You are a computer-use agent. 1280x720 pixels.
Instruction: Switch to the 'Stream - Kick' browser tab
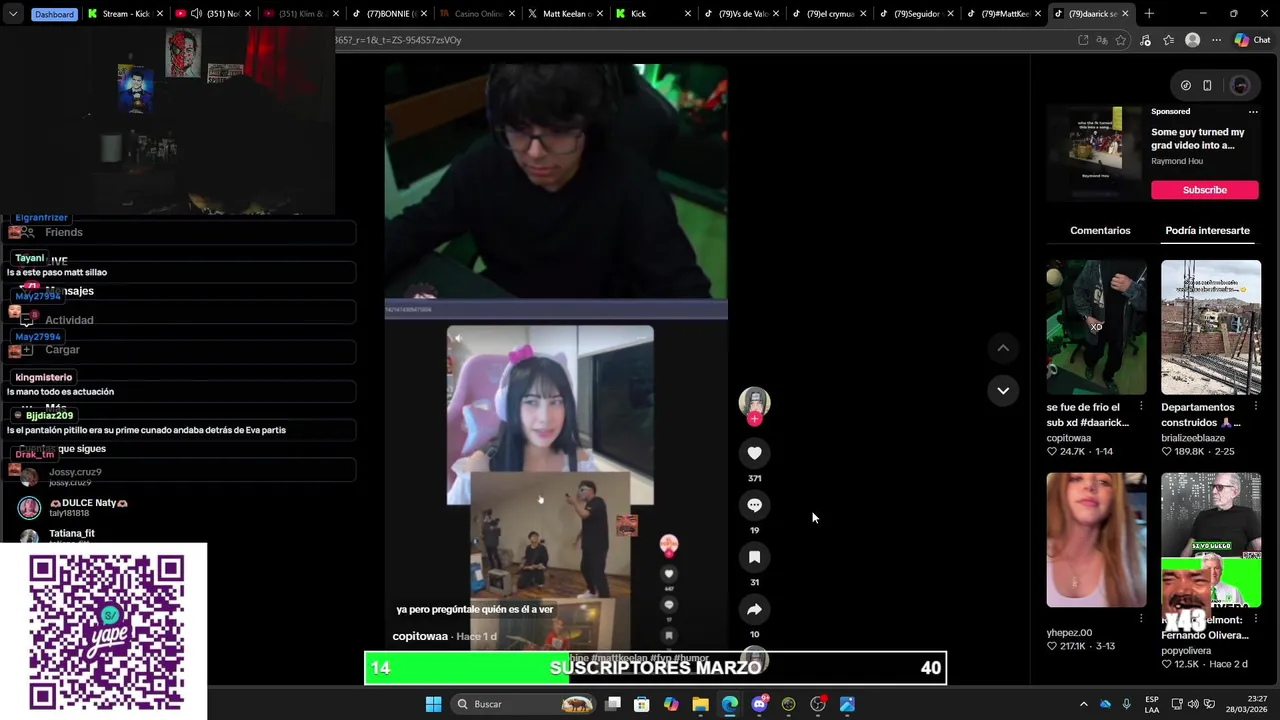coord(125,14)
